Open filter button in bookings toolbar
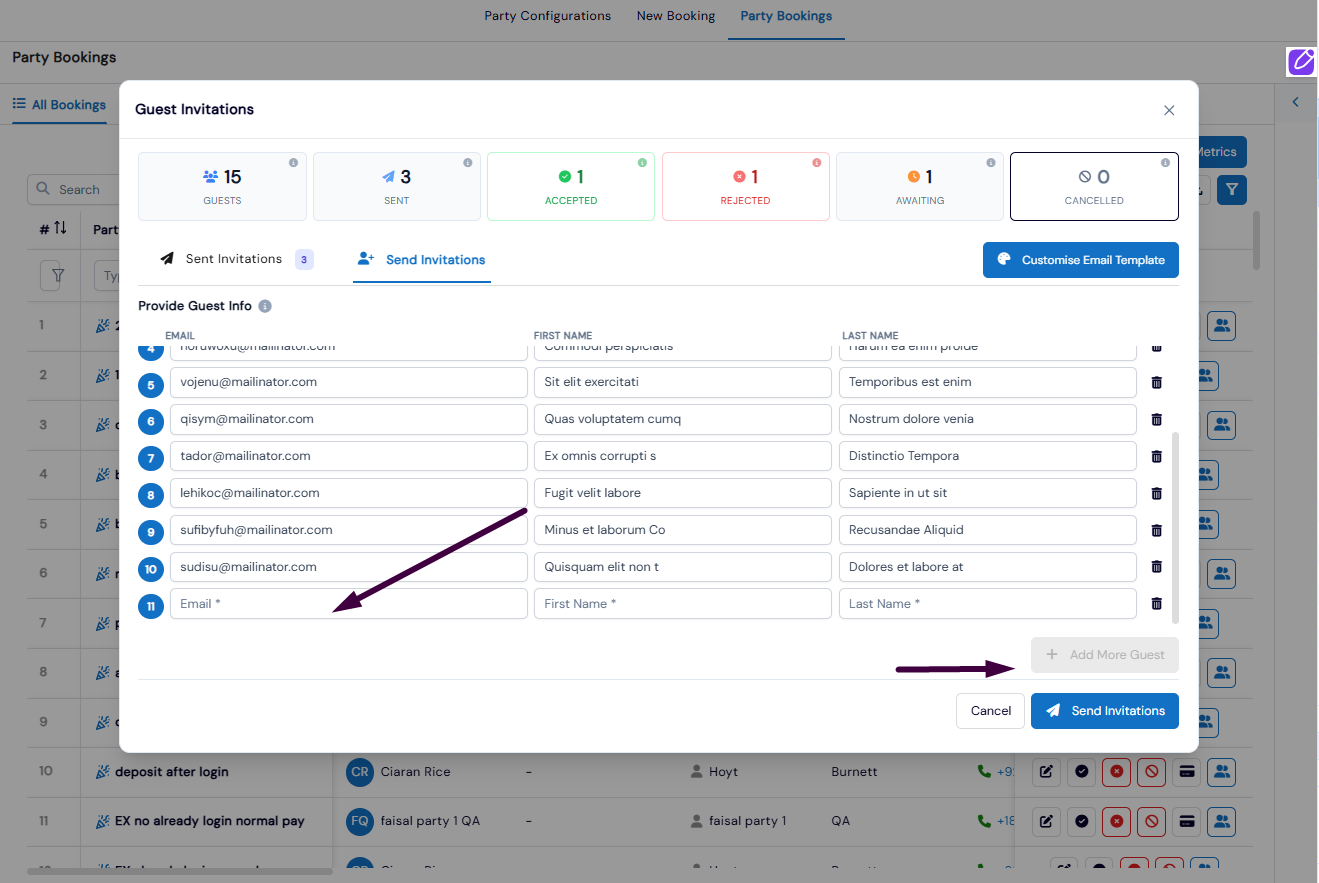1319x883 pixels. [1232, 189]
